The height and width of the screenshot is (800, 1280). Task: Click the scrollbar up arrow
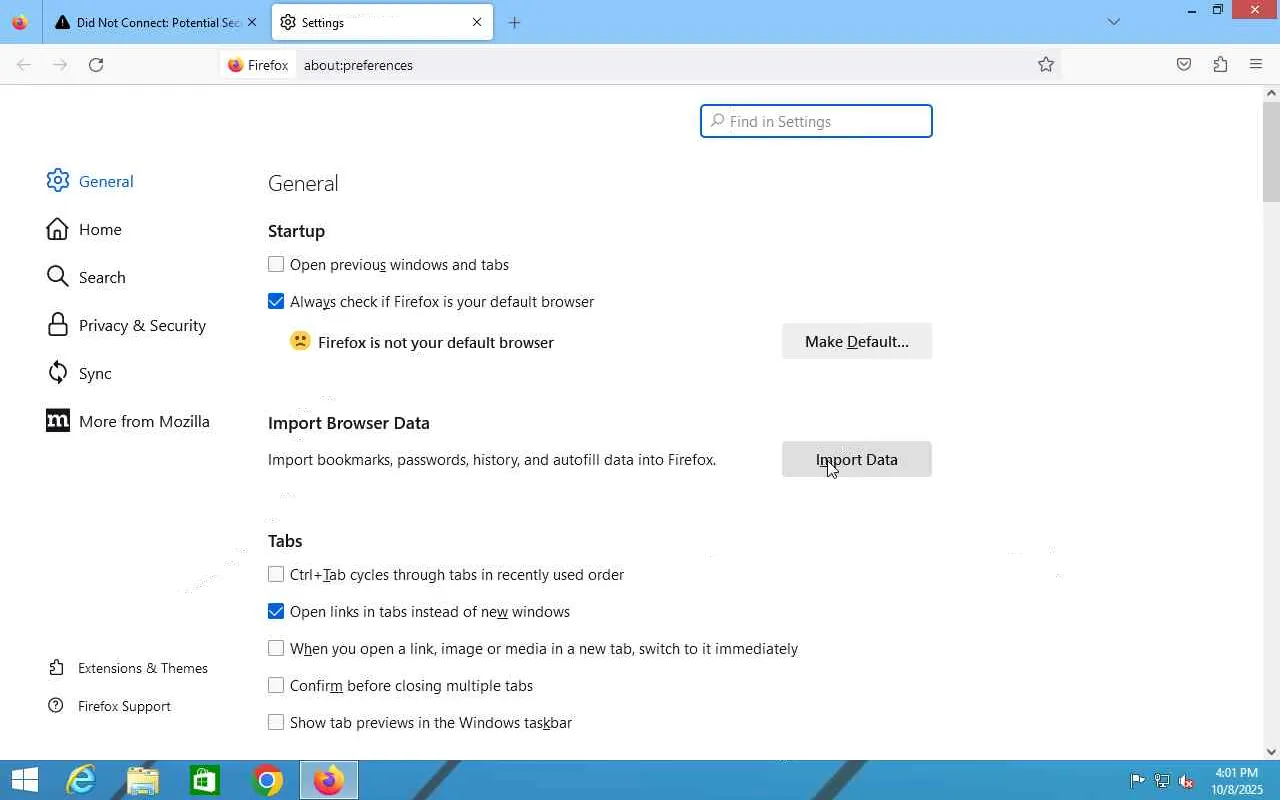click(1271, 93)
